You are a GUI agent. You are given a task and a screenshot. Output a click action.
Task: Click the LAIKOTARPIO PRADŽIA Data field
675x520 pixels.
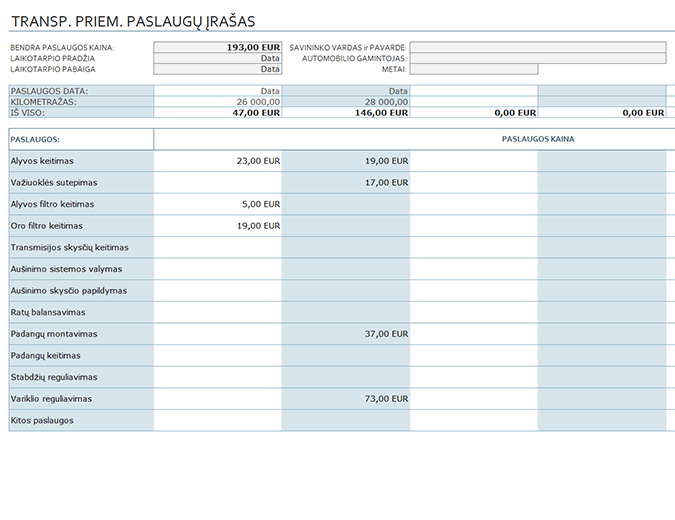coord(217,58)
